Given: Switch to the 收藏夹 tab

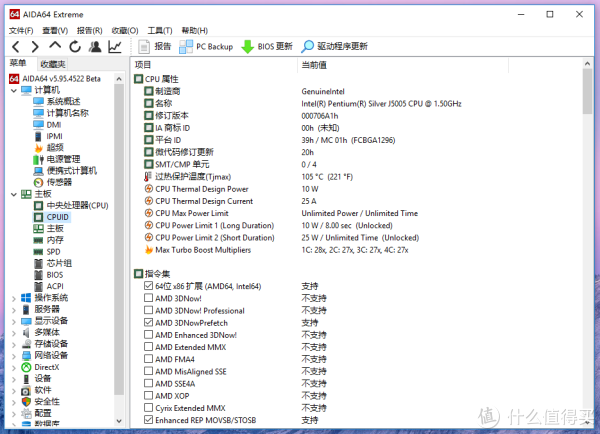Looking at the screenshot, I should point(53,64).
